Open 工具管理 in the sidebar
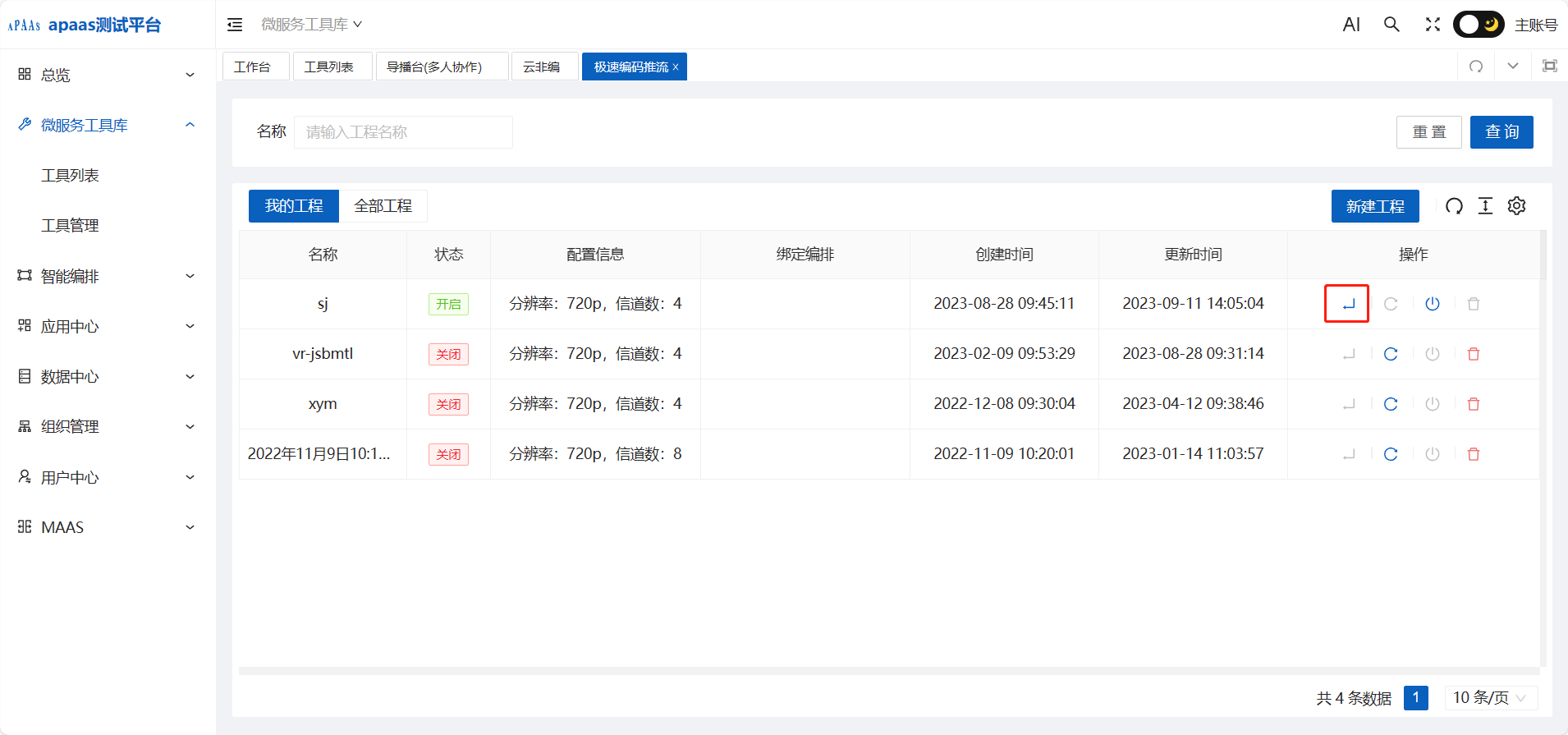The image size is (1568, 735). 71,226
